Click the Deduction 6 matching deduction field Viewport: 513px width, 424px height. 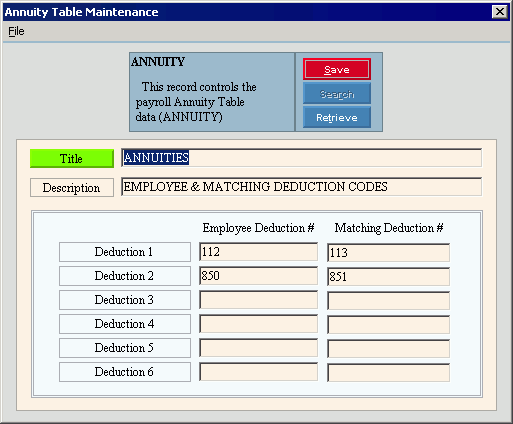[388, 373]
